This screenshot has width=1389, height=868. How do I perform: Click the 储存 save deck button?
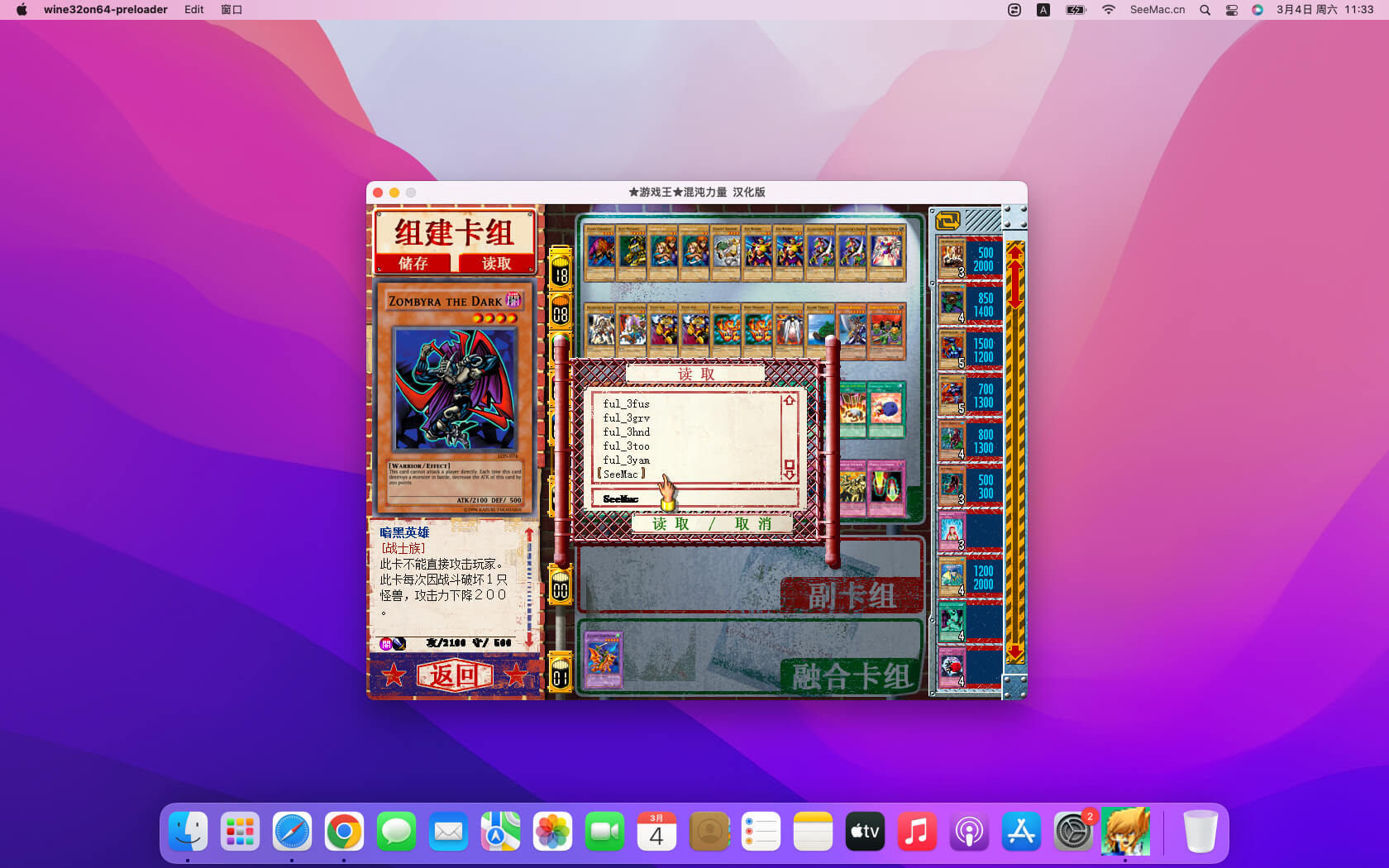click(413, 264)
